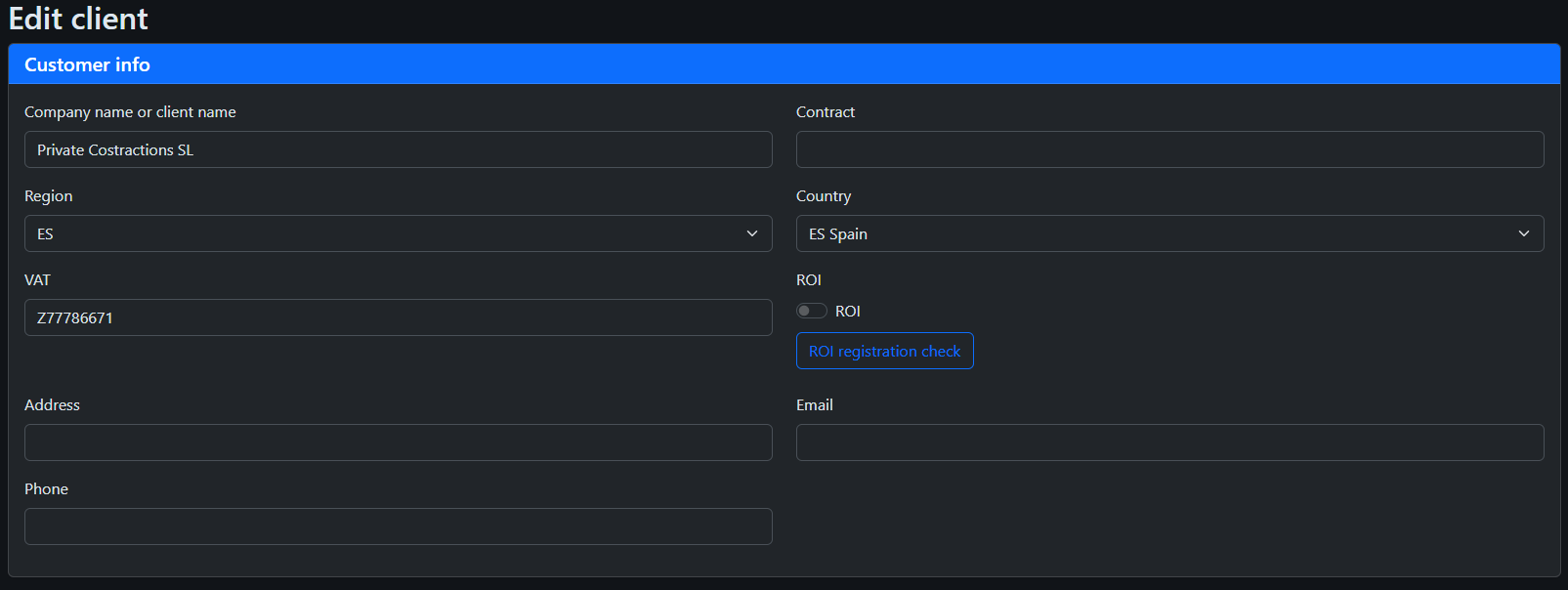Click the Contract field label
Viewport: 1568px width, 590px height.
[826, 112]
